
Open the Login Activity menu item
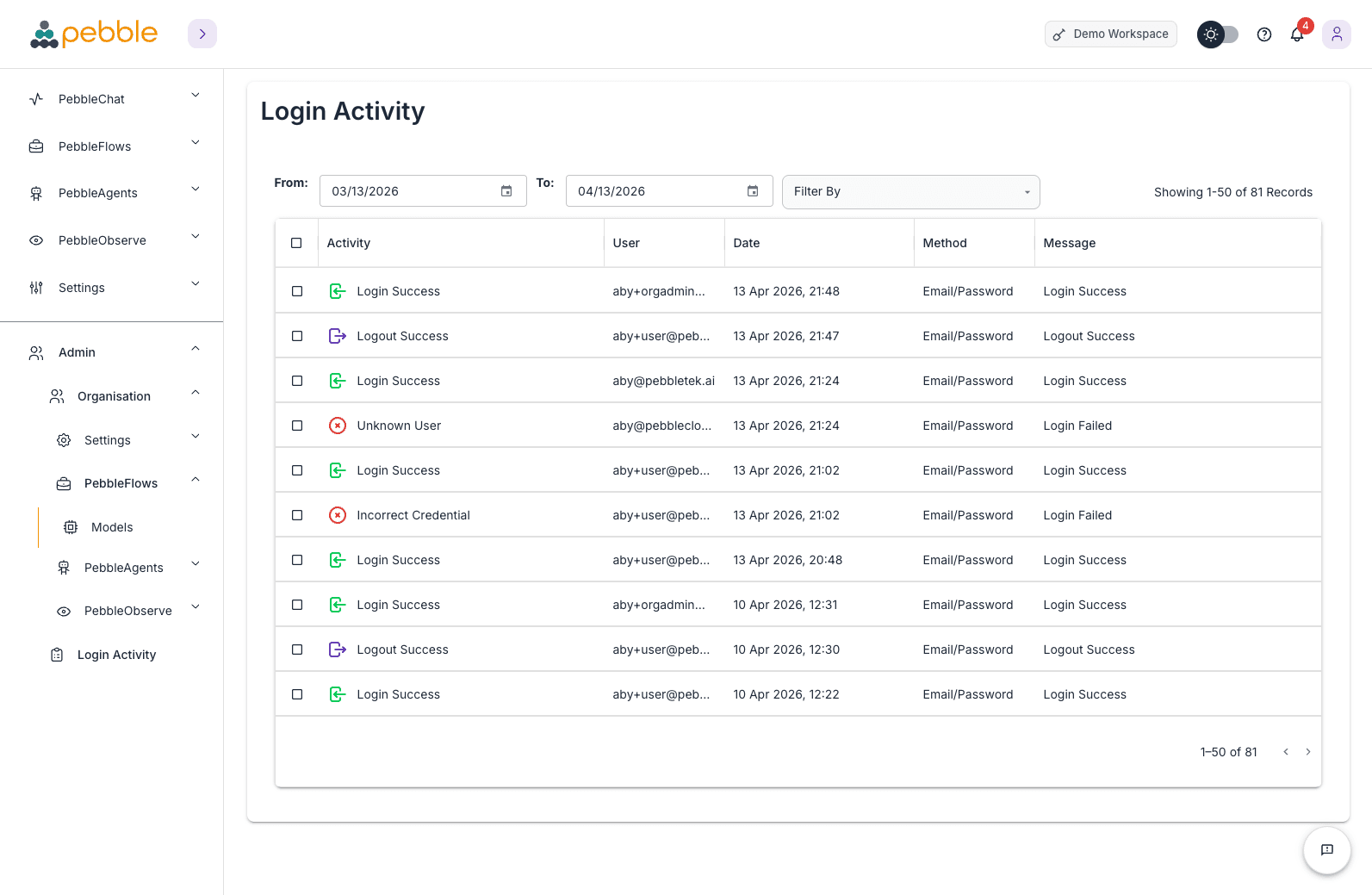pos(116,655)
